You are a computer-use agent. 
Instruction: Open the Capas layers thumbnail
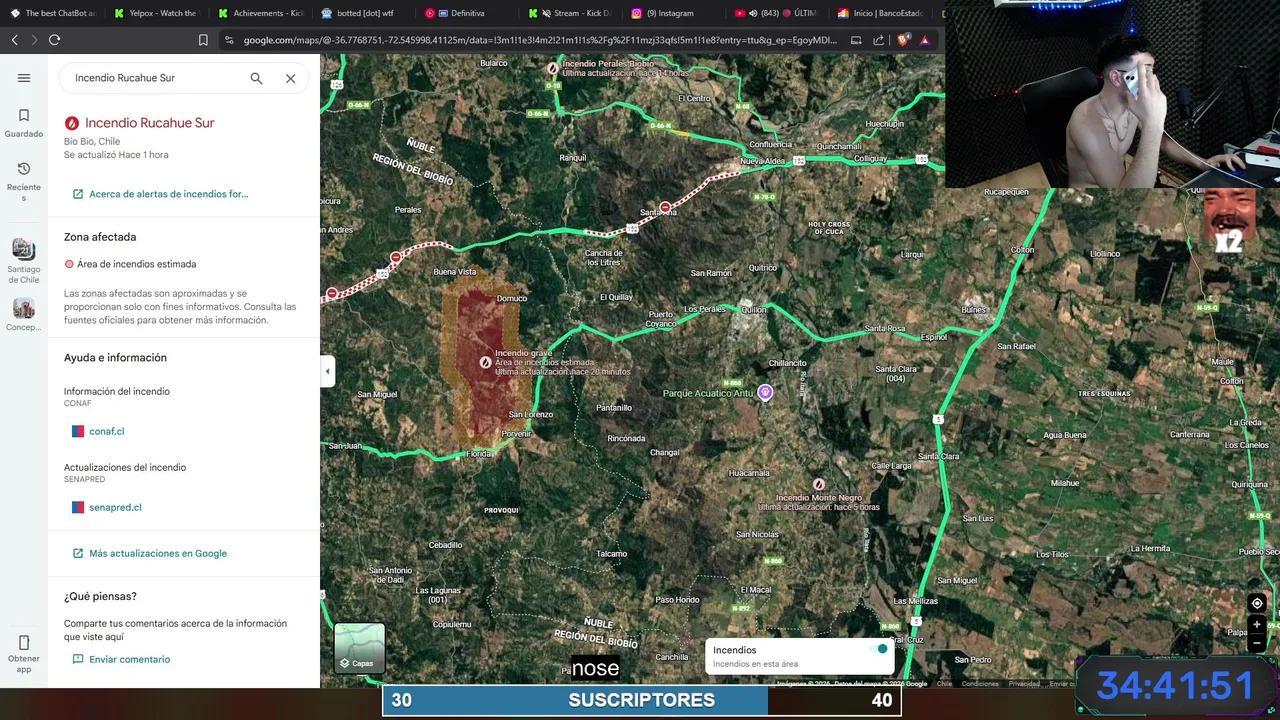[x=359, y=648]
